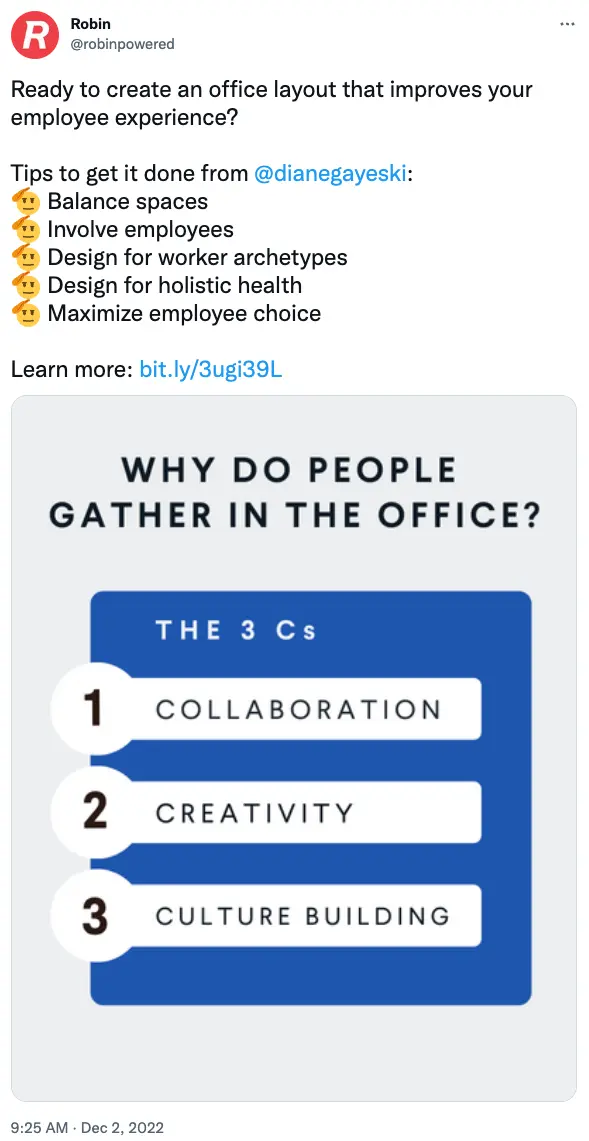This screenshot has width=589, height=1141.
Task: Follow the bit.ly/3ugi39L link
Action: [x=210, y=370]
